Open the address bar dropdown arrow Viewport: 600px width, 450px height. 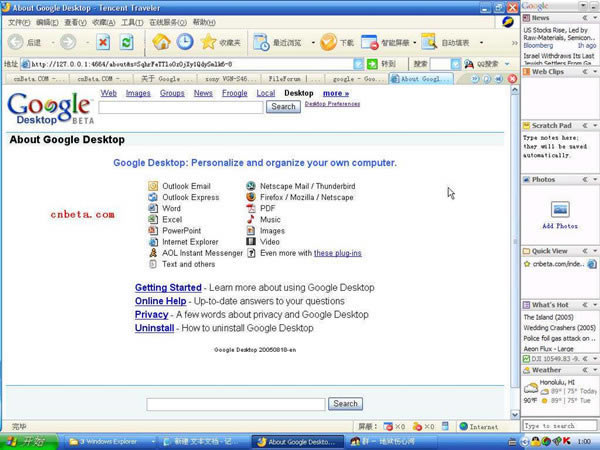358,64
